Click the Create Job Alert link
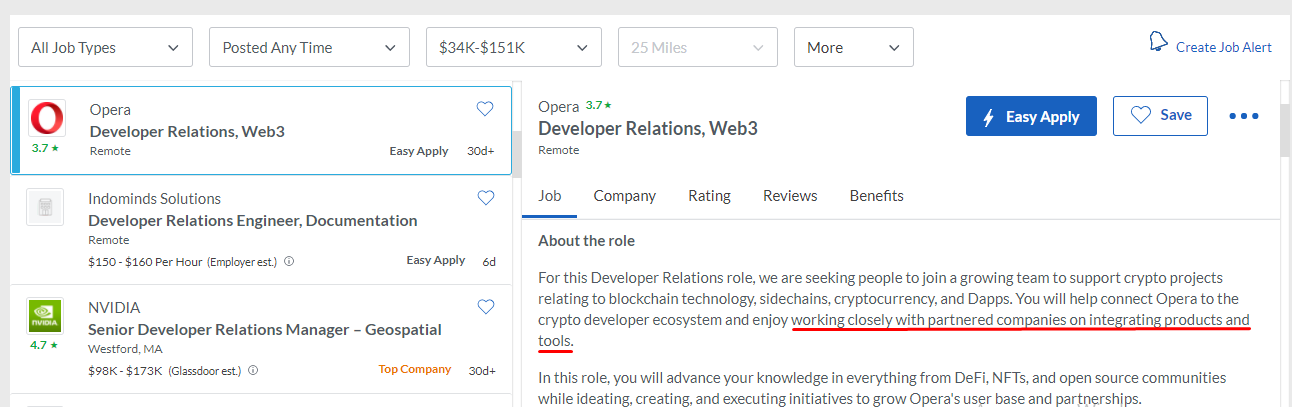Image resolution: width=1292 pixels, height=407 pixels. pyautogui.click(x=1224, y=47)
